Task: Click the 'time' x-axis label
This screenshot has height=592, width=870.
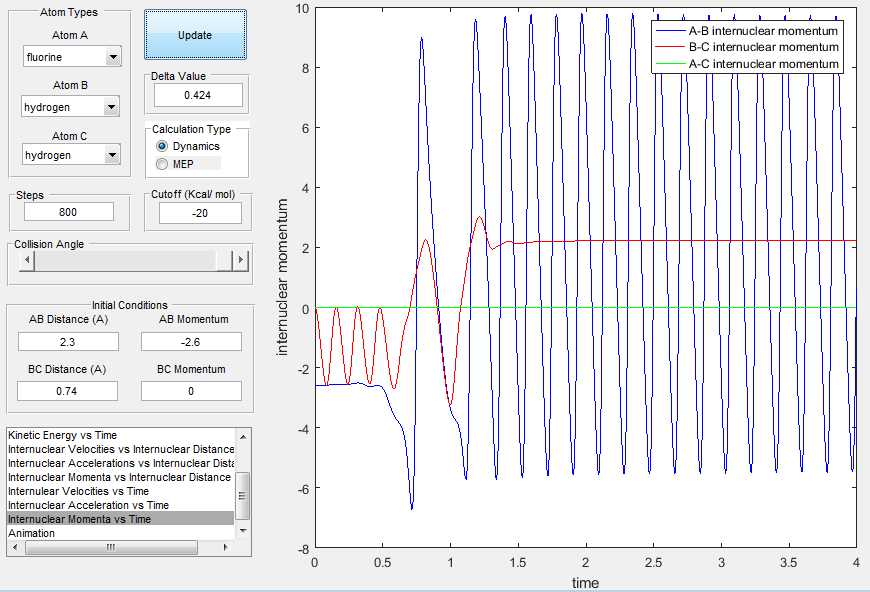Action: (585, 583)
